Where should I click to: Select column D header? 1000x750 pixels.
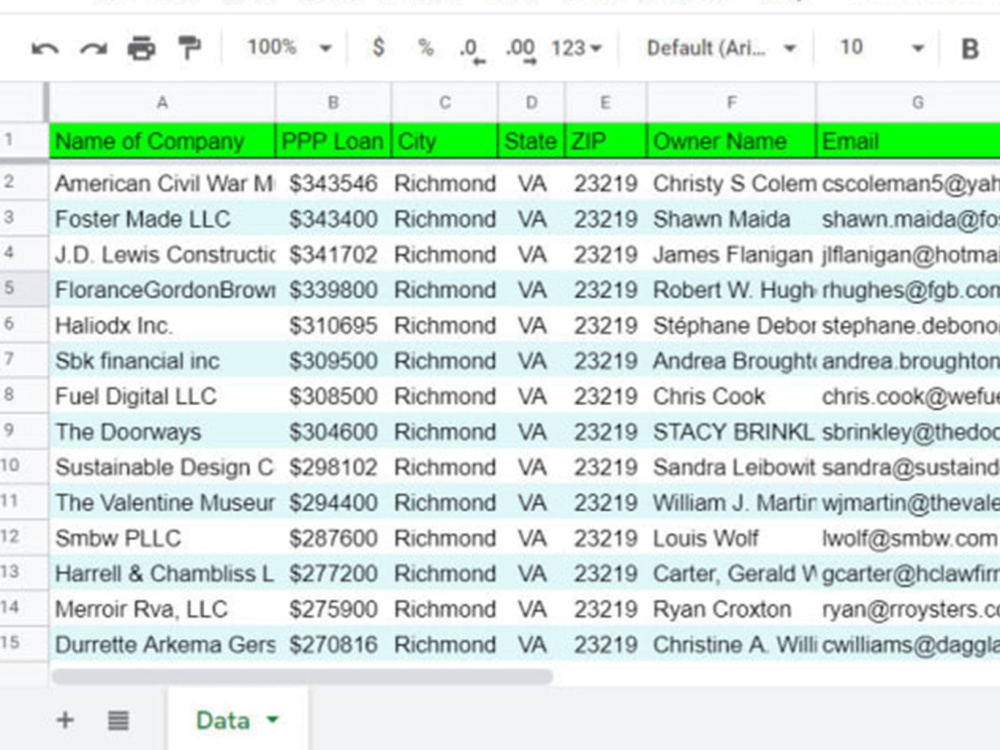(531, 103)
